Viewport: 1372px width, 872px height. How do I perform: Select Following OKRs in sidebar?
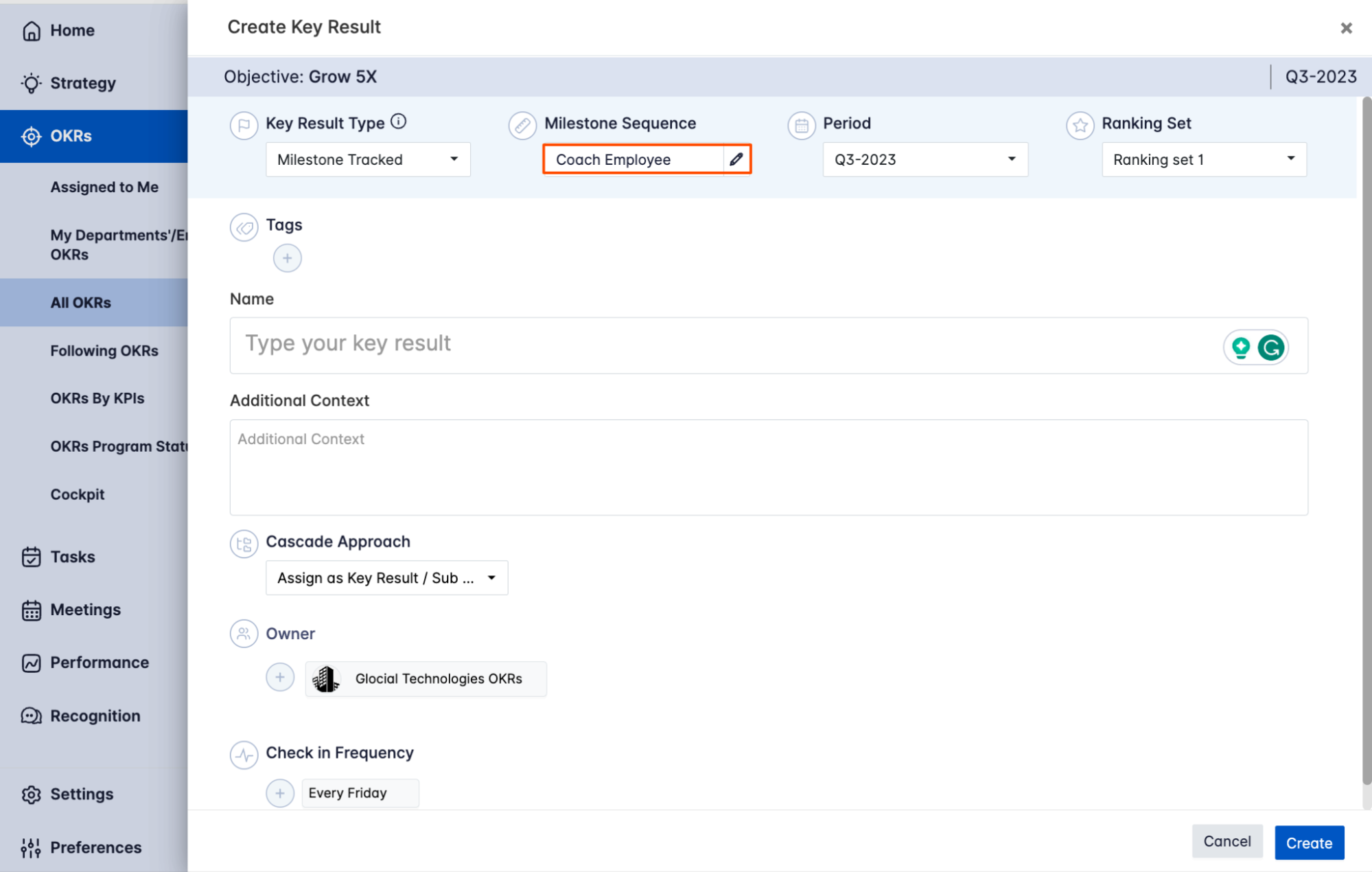coord(104,350)
